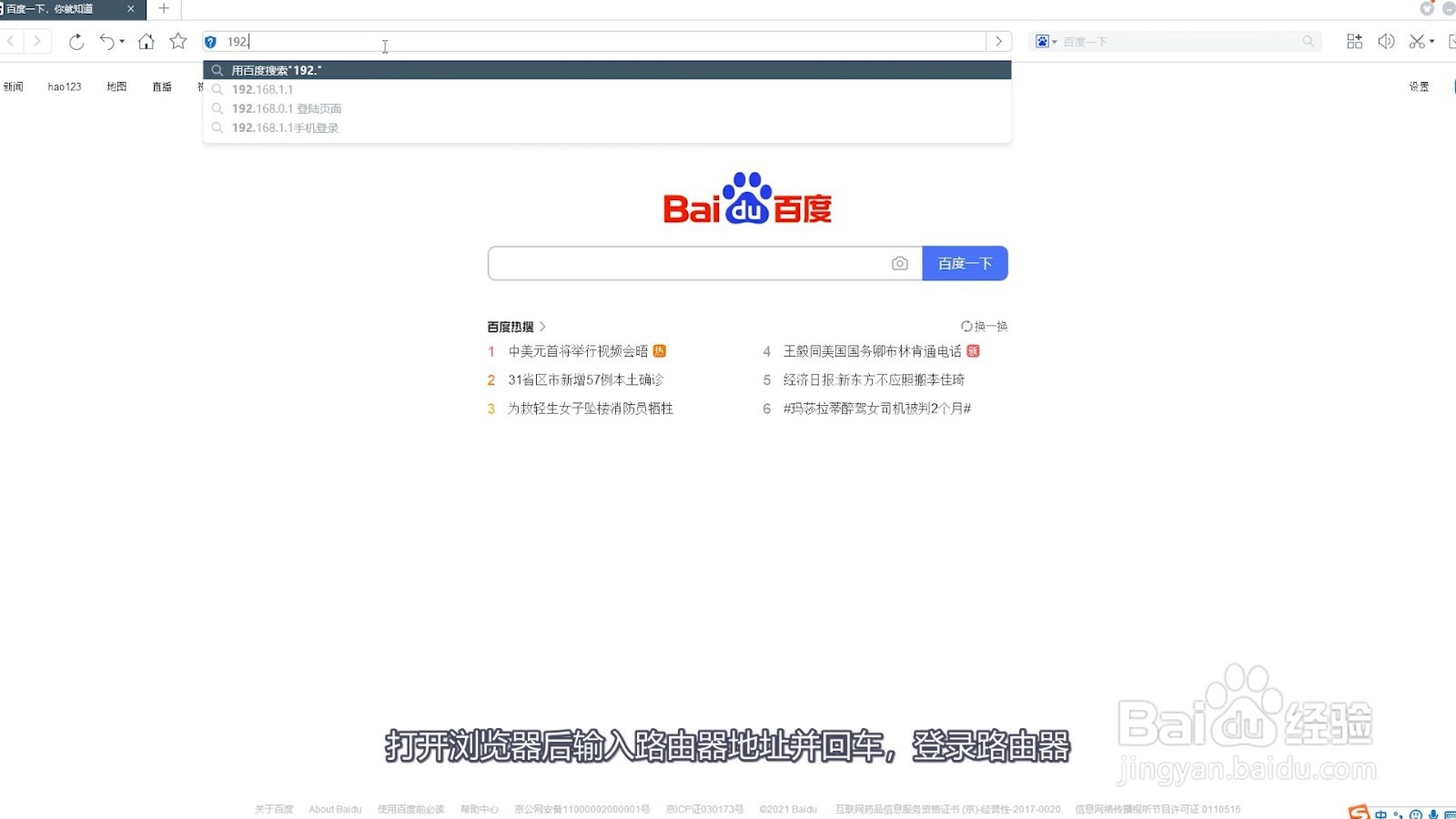
Task: Open the Baidu paw search-engine selector
Action: (x=1046, y=42)
